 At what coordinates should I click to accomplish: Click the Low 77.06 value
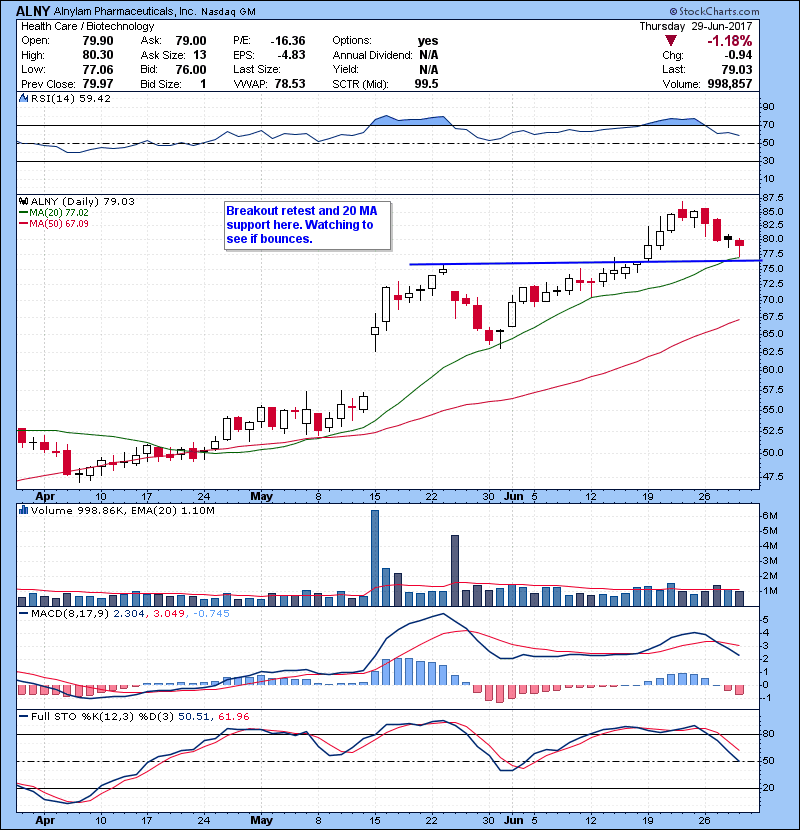97,69
